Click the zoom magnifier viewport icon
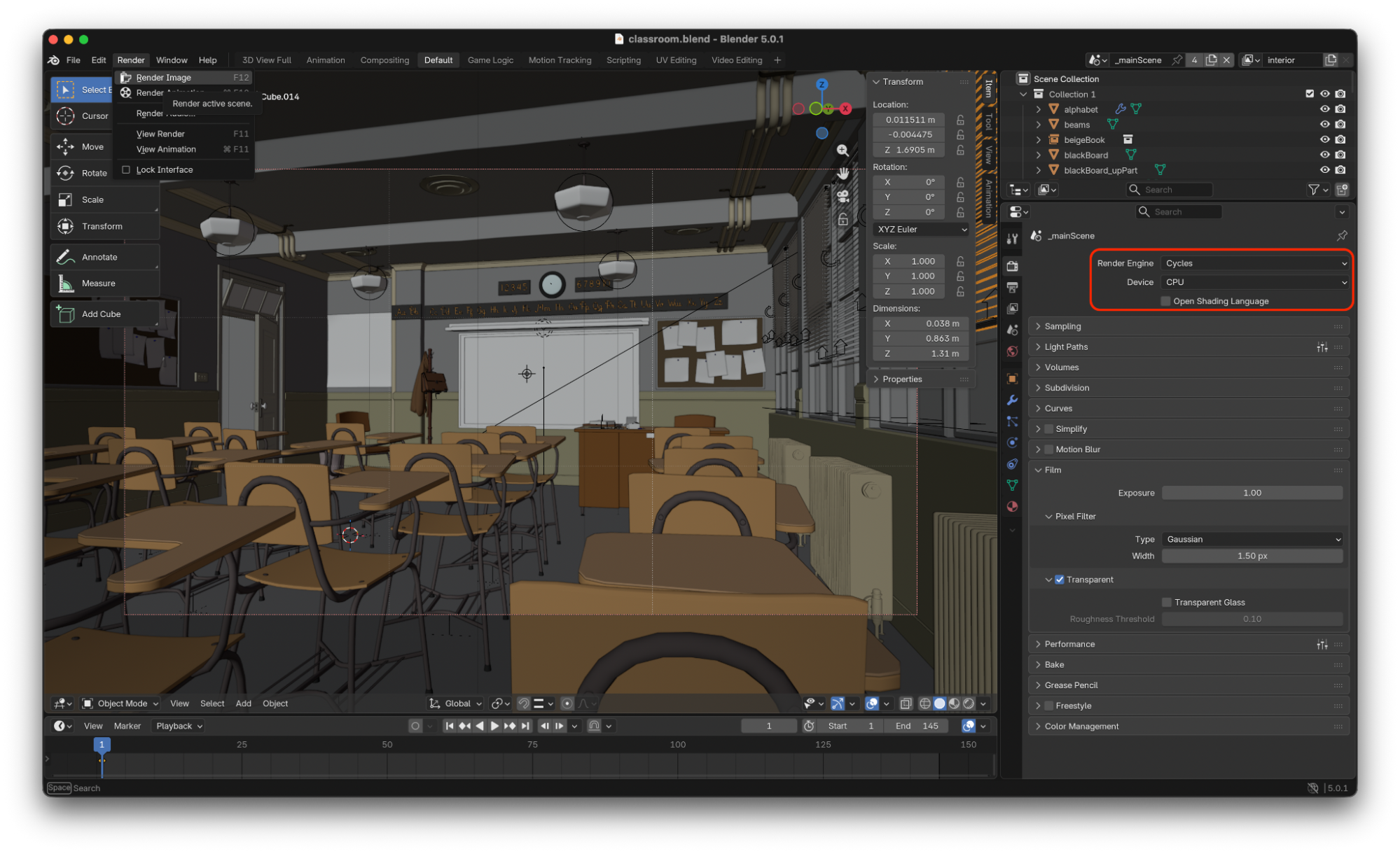 (843, 150)
